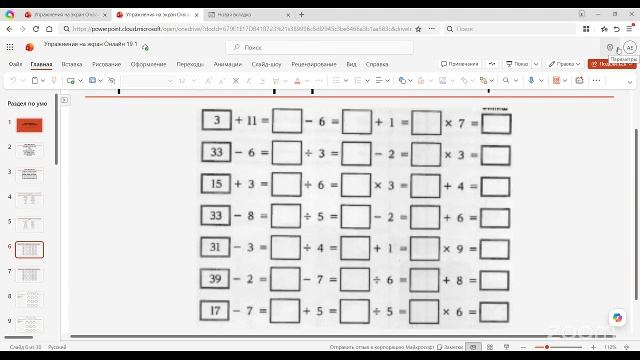Viewport: 640px width, 360px height.
Task: Click the catch-up activity icon
Action: click(492, 64)
